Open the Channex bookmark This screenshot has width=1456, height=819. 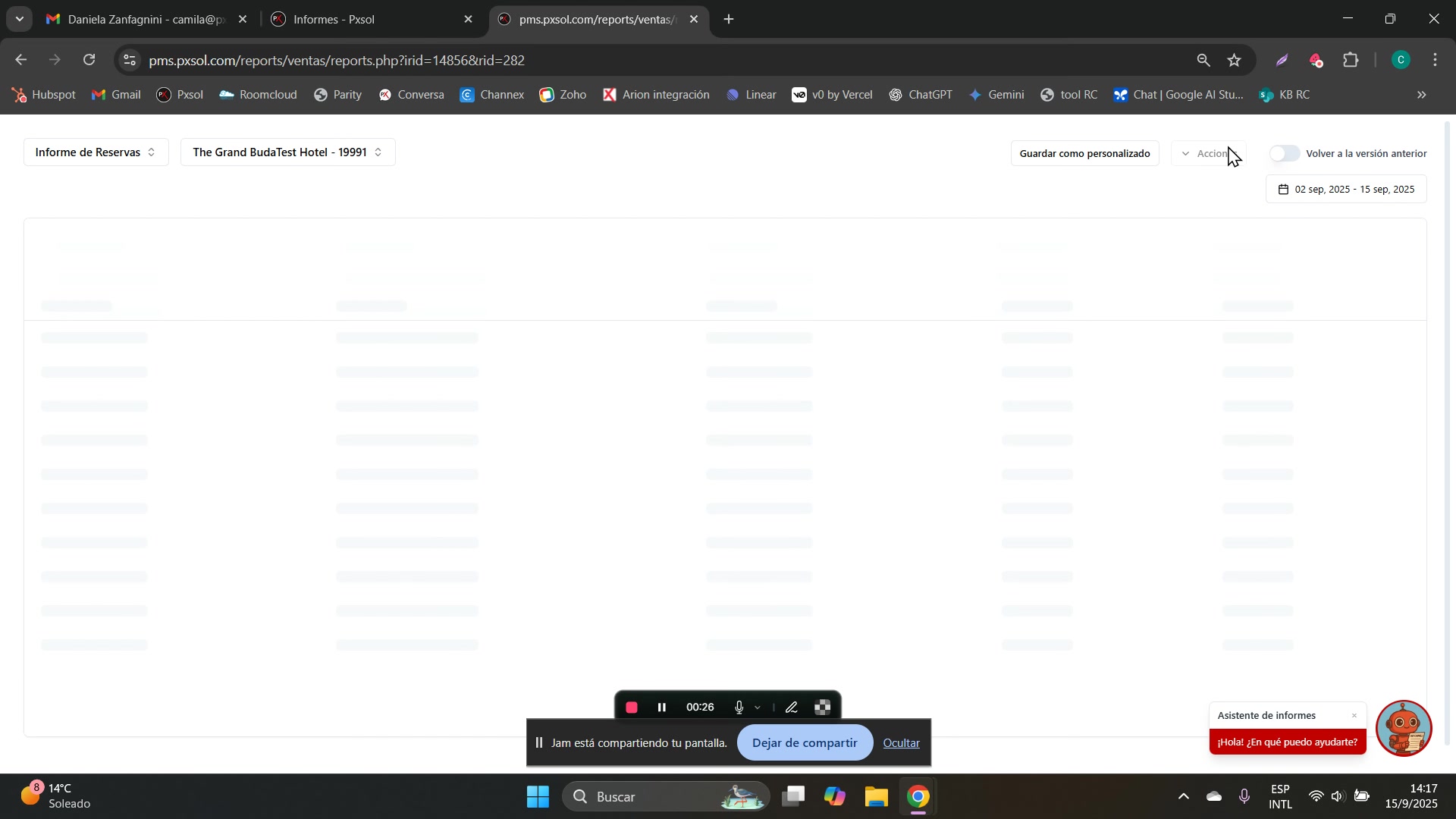[492, 95]
